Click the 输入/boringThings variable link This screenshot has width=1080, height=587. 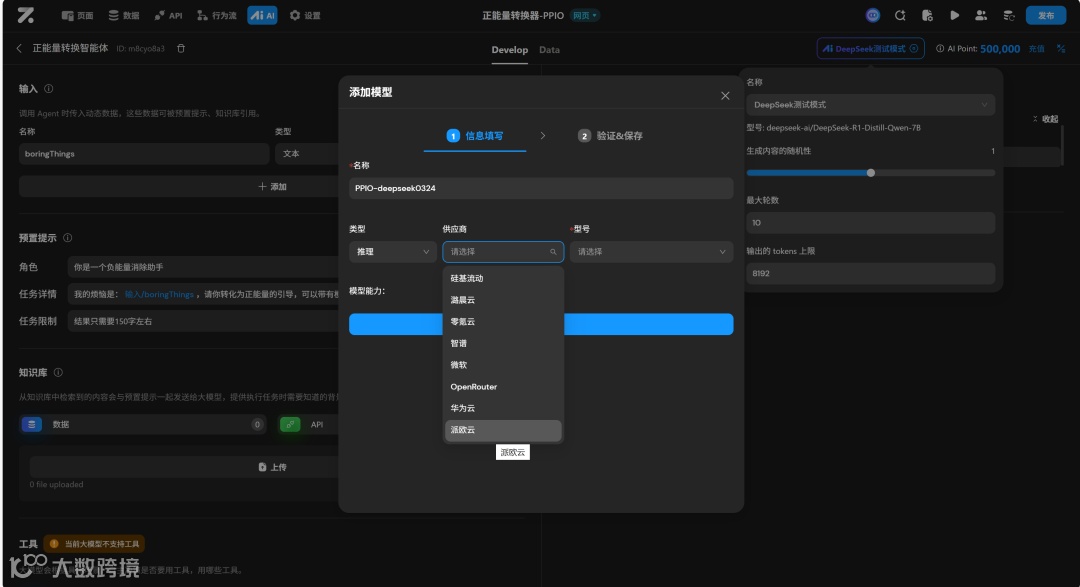(x=159, y=294)
